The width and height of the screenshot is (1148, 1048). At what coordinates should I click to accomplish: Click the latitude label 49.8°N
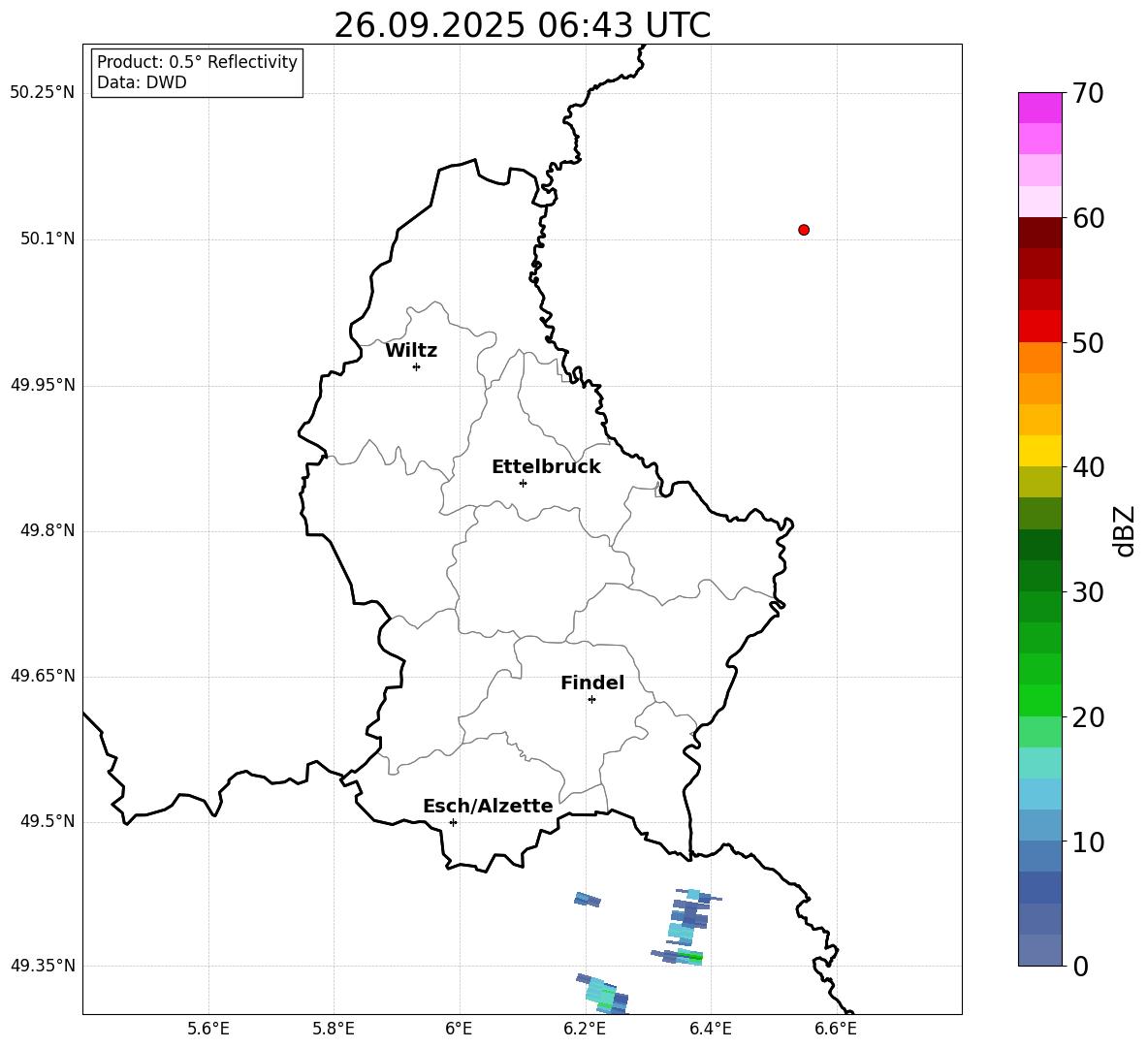48,530
